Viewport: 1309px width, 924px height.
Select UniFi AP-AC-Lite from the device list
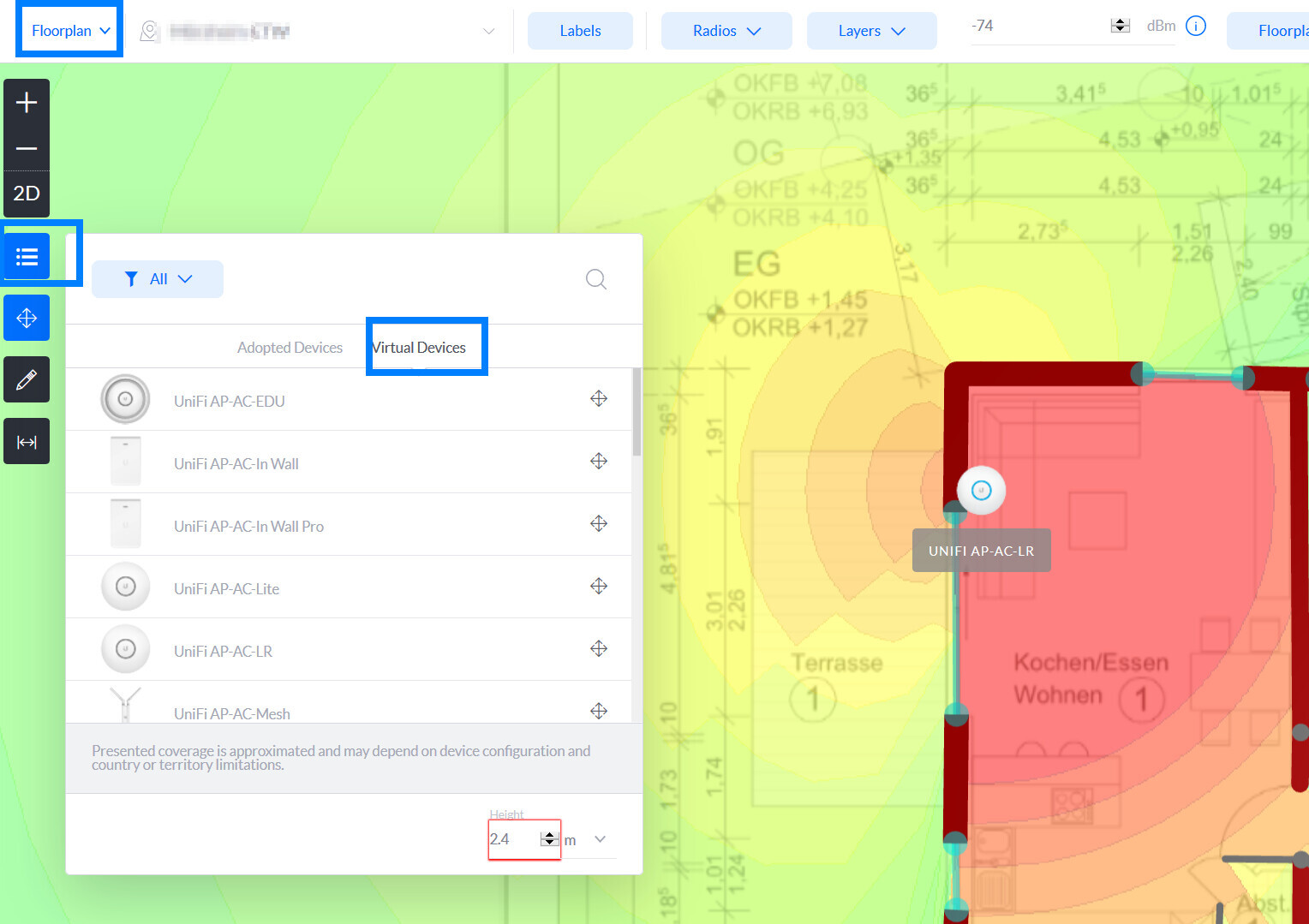pyautogui.click(x=226, y=588)
